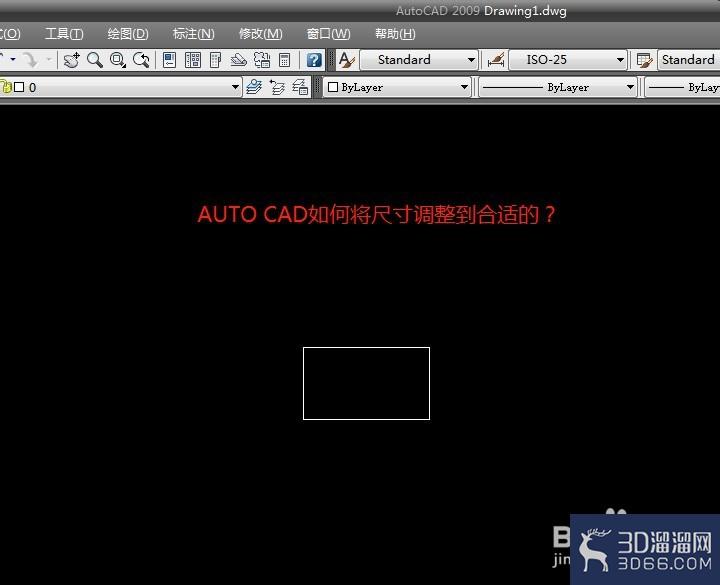Open the 标注(N) menu
The height and width of the screenshot is (585, 720).
pos(193,34)
